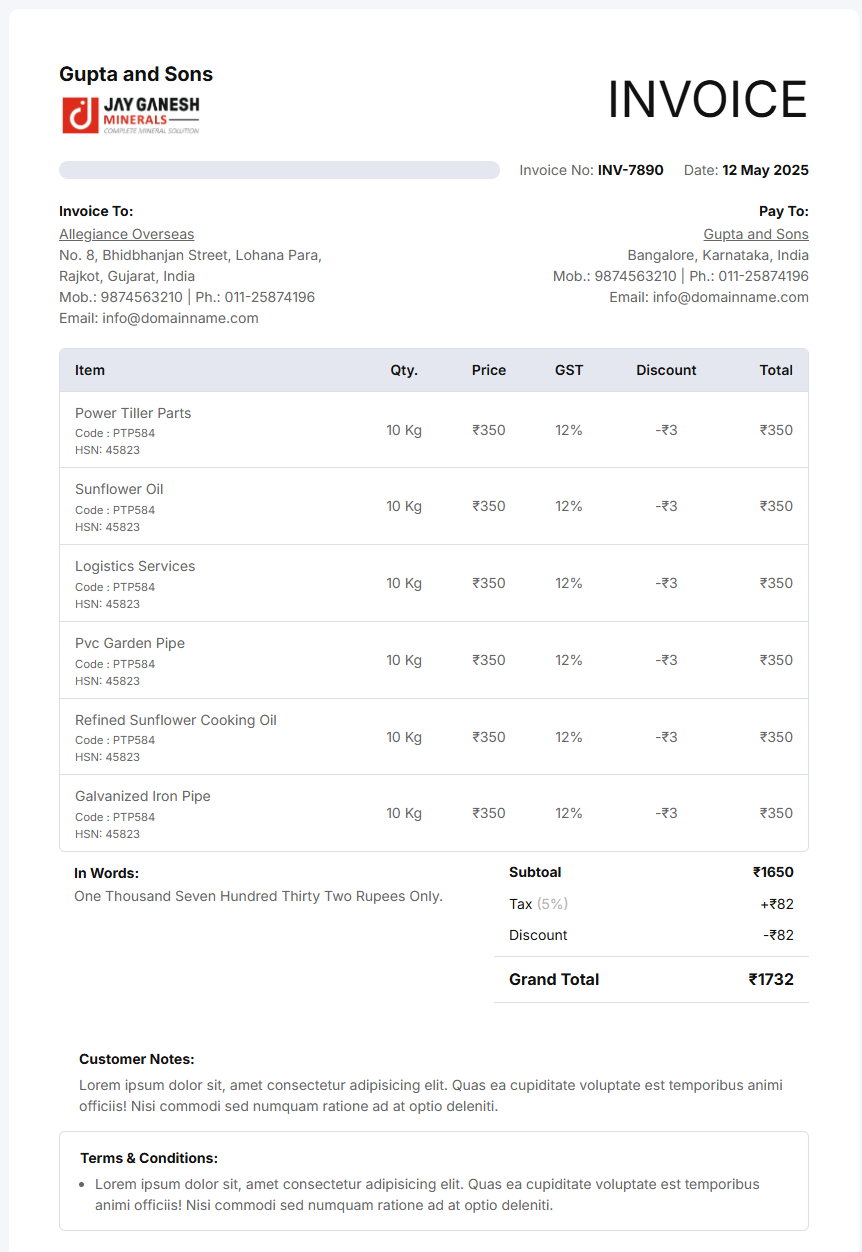Screen dimensions: 862x1252
Task: Click the date 12 May 2025
Action: [x=765, y=170]
